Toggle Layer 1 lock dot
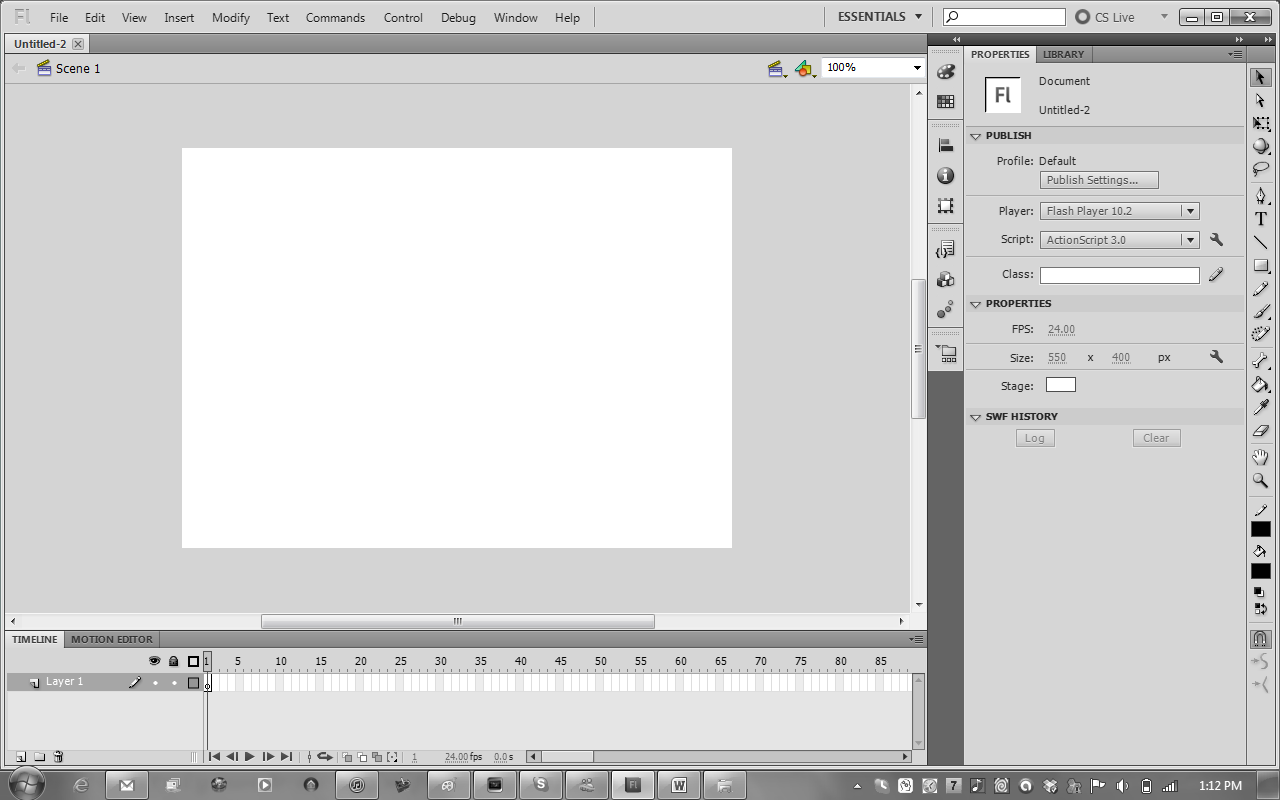1280x800 pixels. coord(174,683)
